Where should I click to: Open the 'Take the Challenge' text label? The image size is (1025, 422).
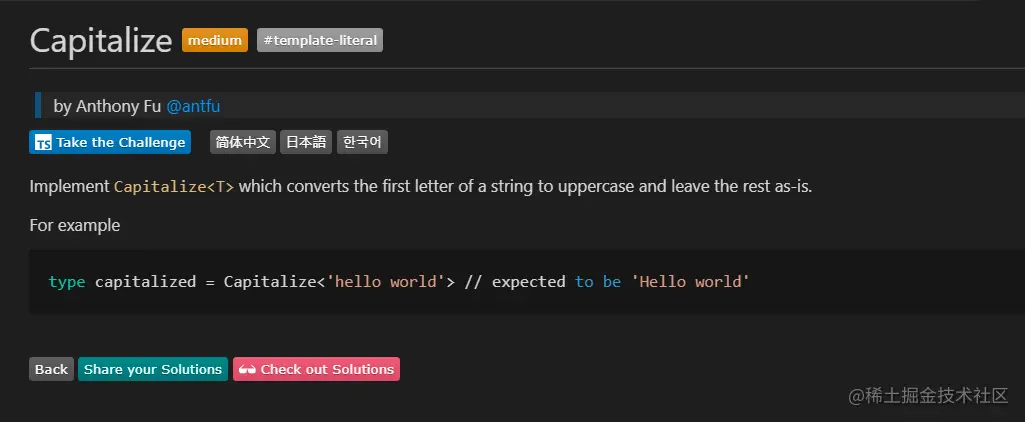point(121,142)
